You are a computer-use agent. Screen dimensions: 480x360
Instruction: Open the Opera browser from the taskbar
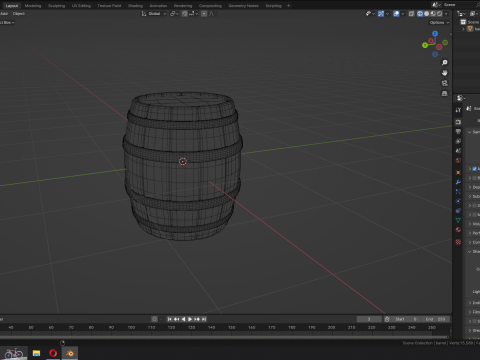tap(53, 353)
